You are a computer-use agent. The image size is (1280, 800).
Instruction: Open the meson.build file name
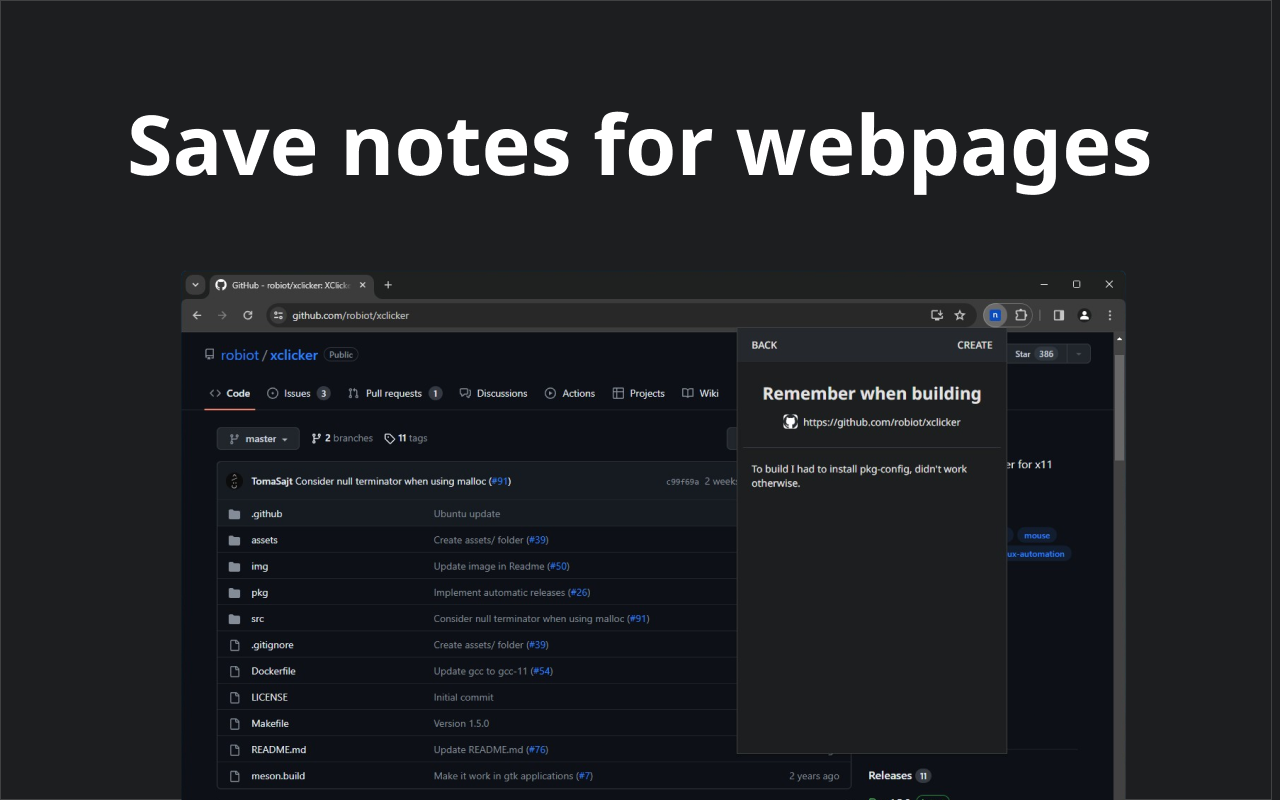pos(278,776)
